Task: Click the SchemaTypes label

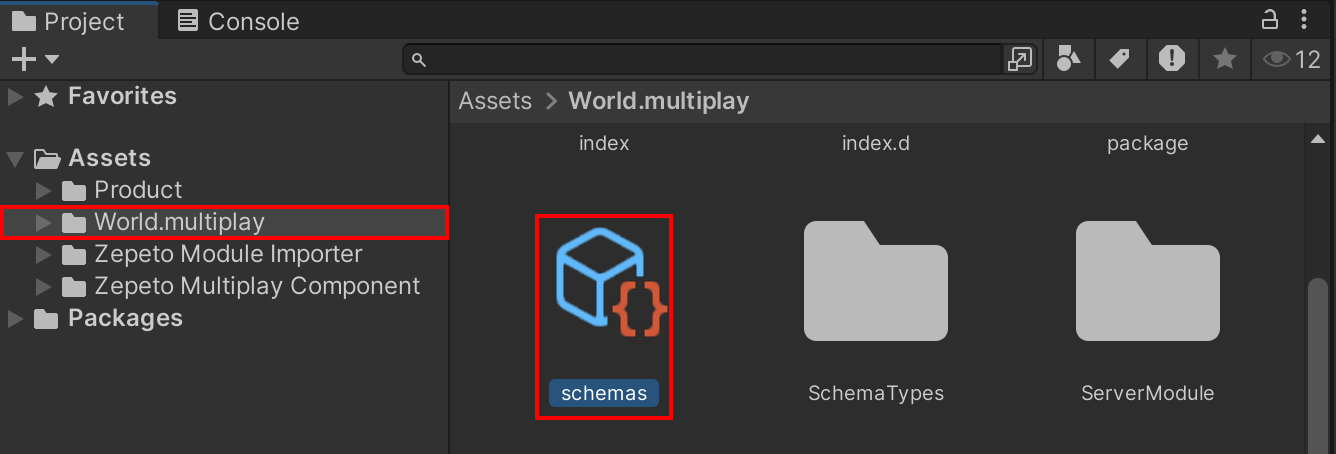Action: [x=876, y=393]
